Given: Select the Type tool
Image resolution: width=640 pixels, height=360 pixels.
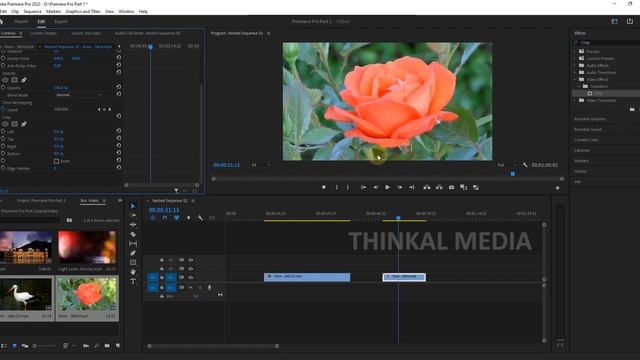Looking at the screenshot, I should (x=133, y=281).
